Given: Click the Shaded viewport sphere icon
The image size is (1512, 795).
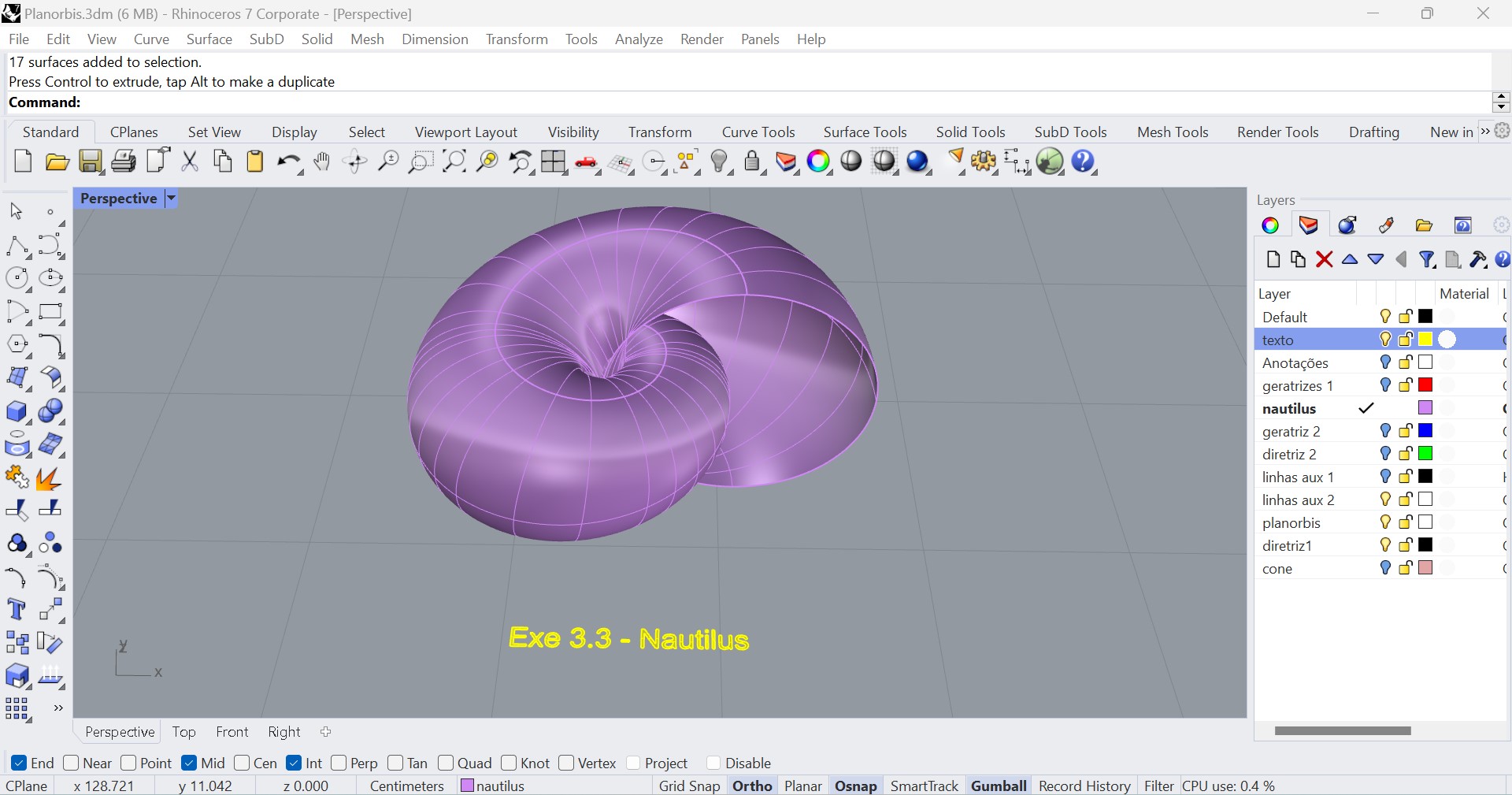Looking at the screenshot, I should (x=851, y=162).
